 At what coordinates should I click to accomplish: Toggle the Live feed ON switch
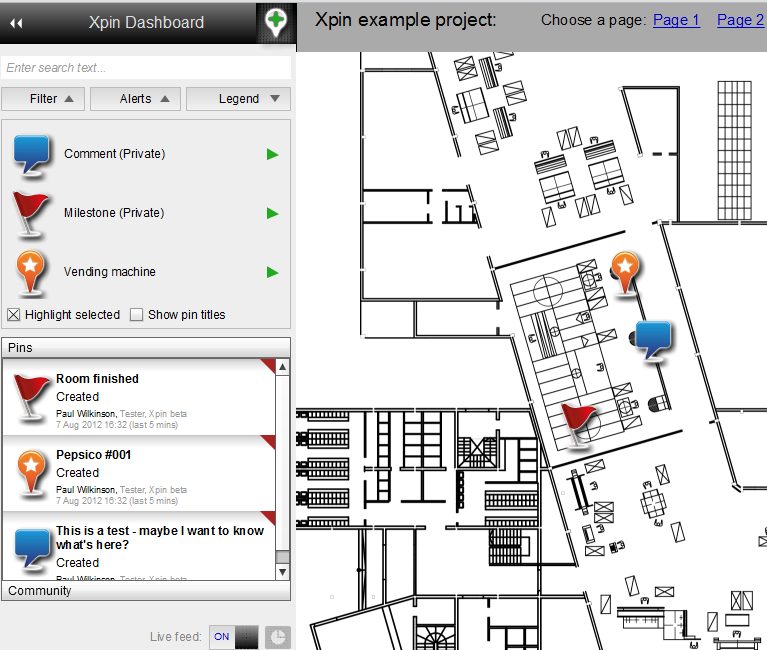(234, 637)
